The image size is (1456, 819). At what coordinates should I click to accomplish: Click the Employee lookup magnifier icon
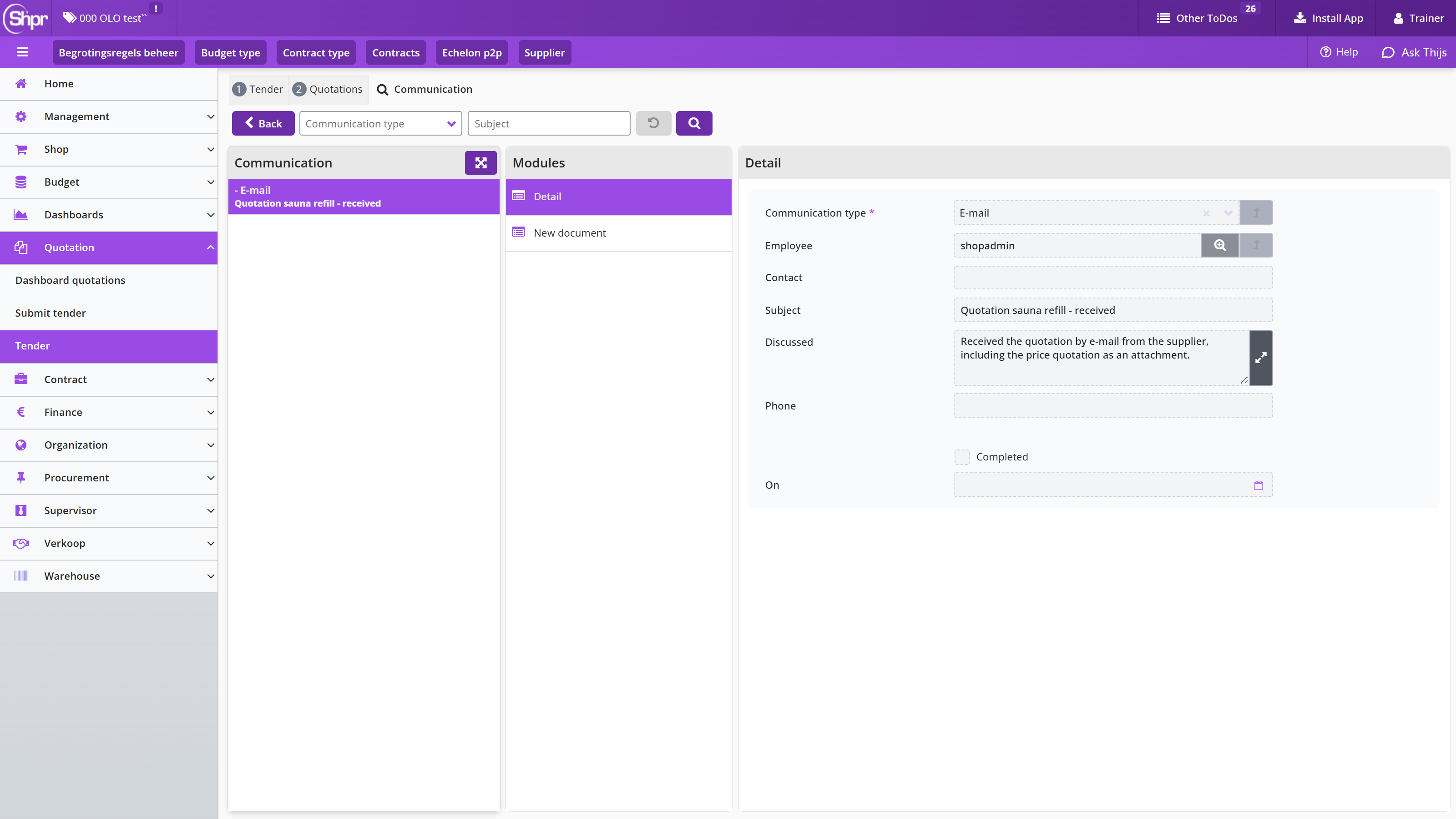click(1220, 245)
